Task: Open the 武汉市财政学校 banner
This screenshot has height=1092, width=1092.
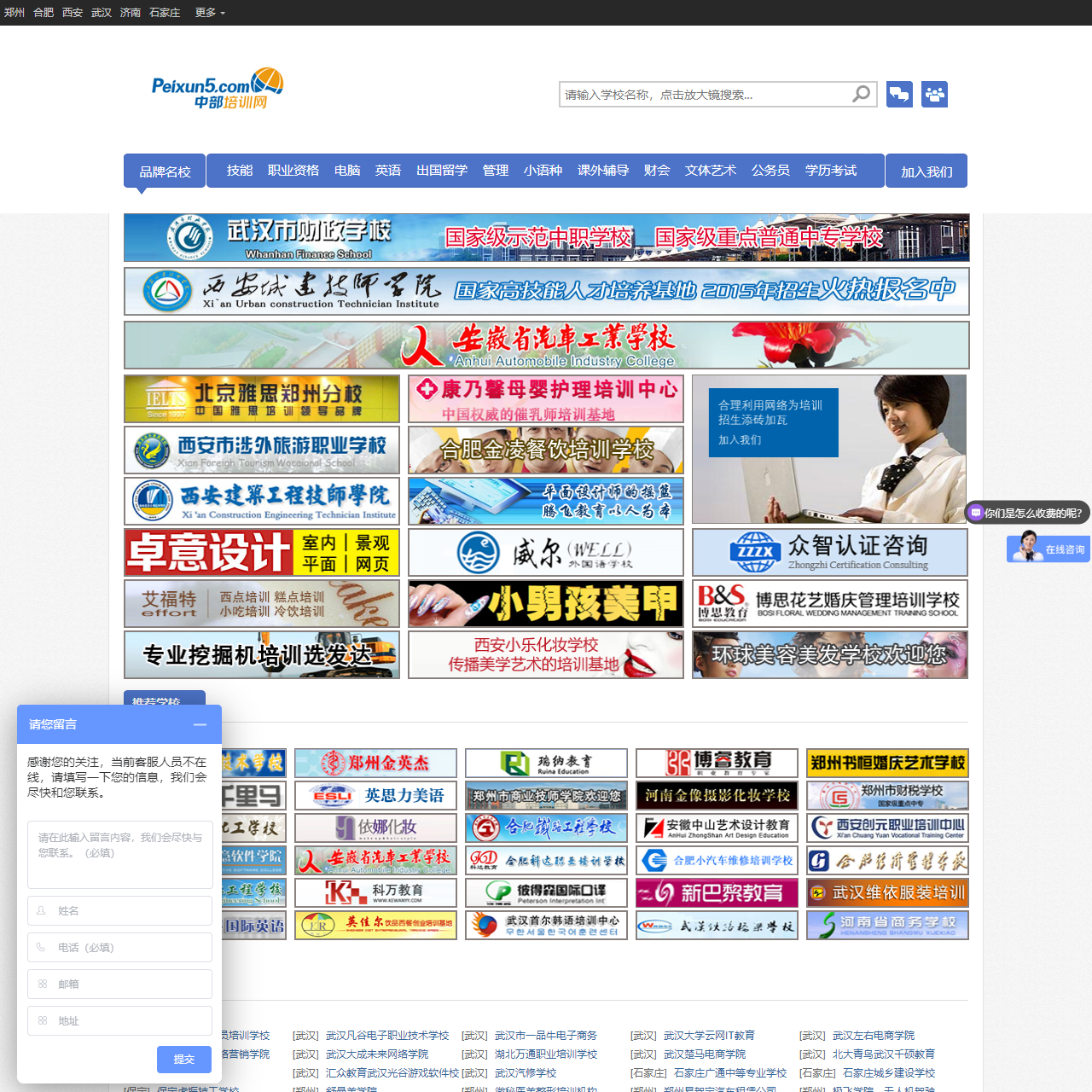Action: (547, 238)
